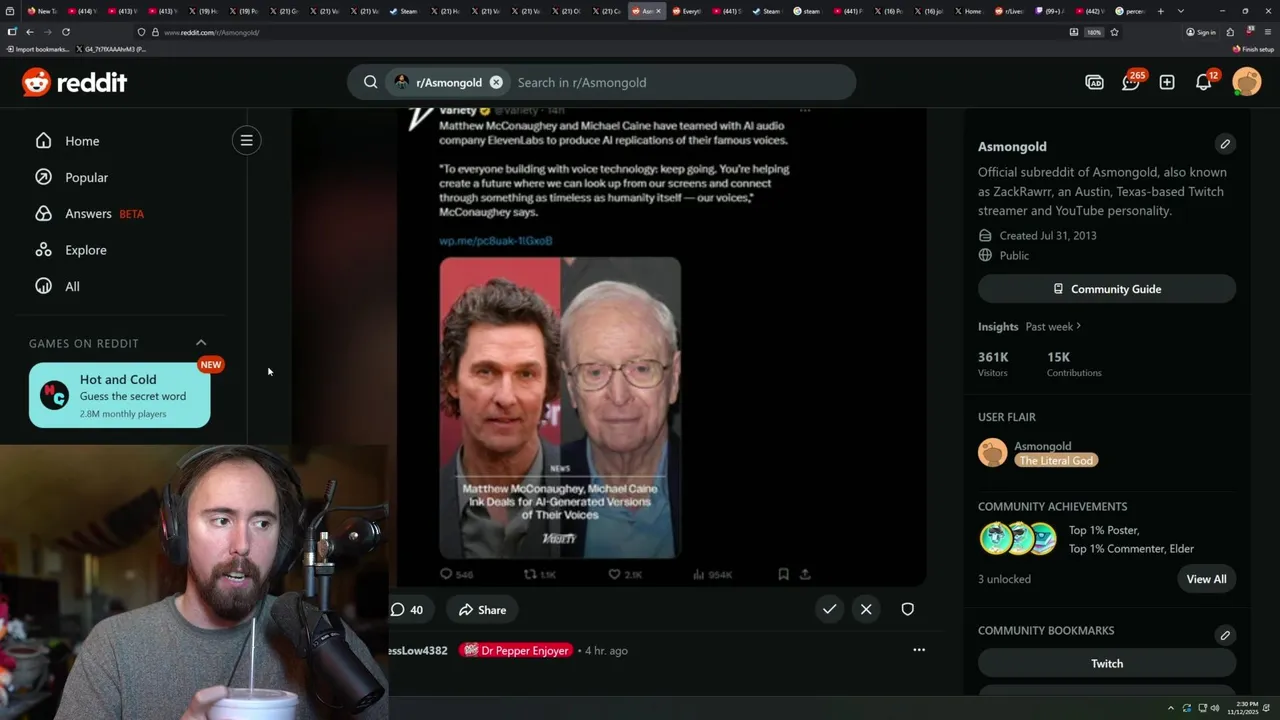Open the browser hamburger menu
1280x720 pixels.
point(1267,32)
